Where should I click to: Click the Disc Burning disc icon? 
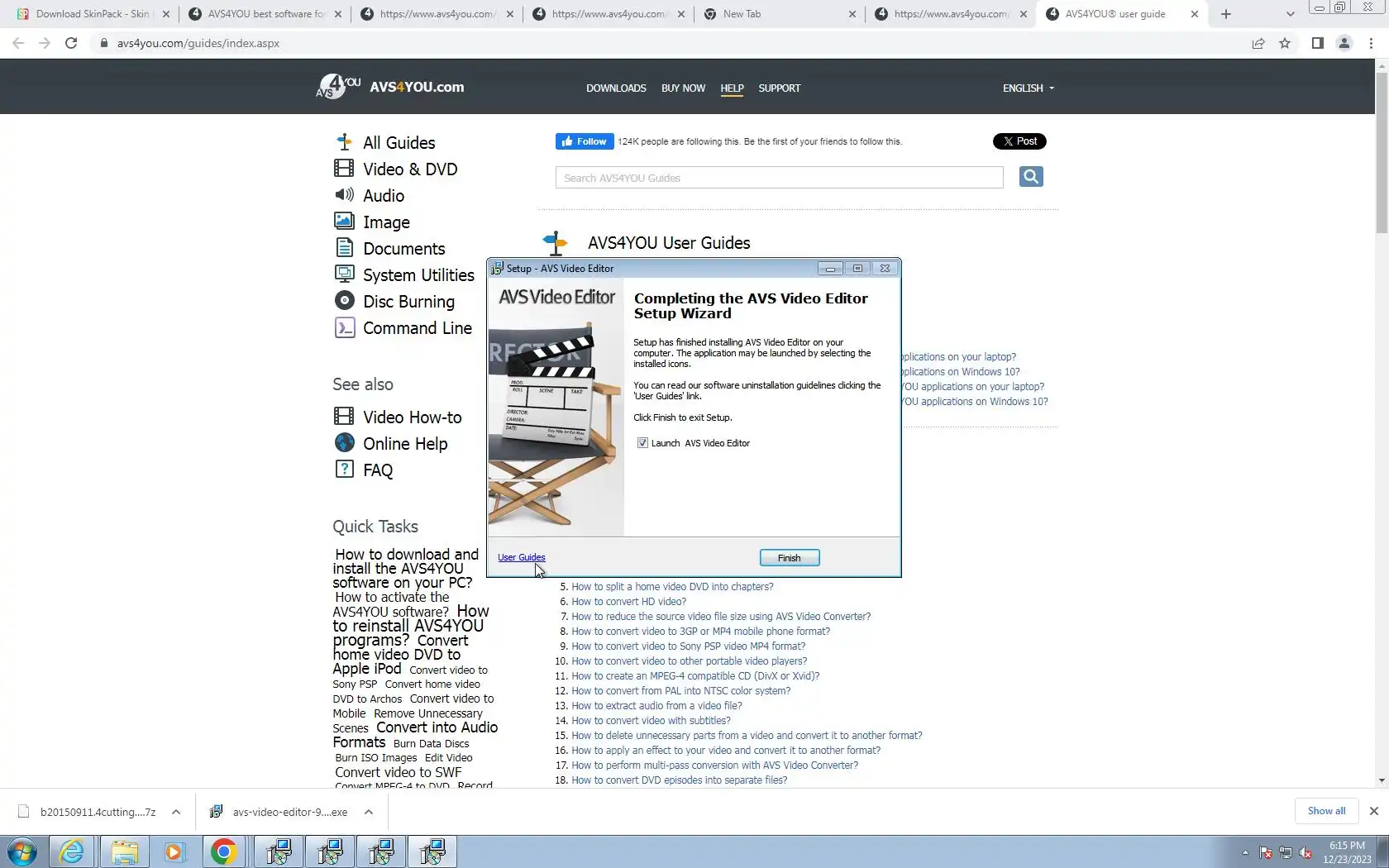click(x=344, y=300)
